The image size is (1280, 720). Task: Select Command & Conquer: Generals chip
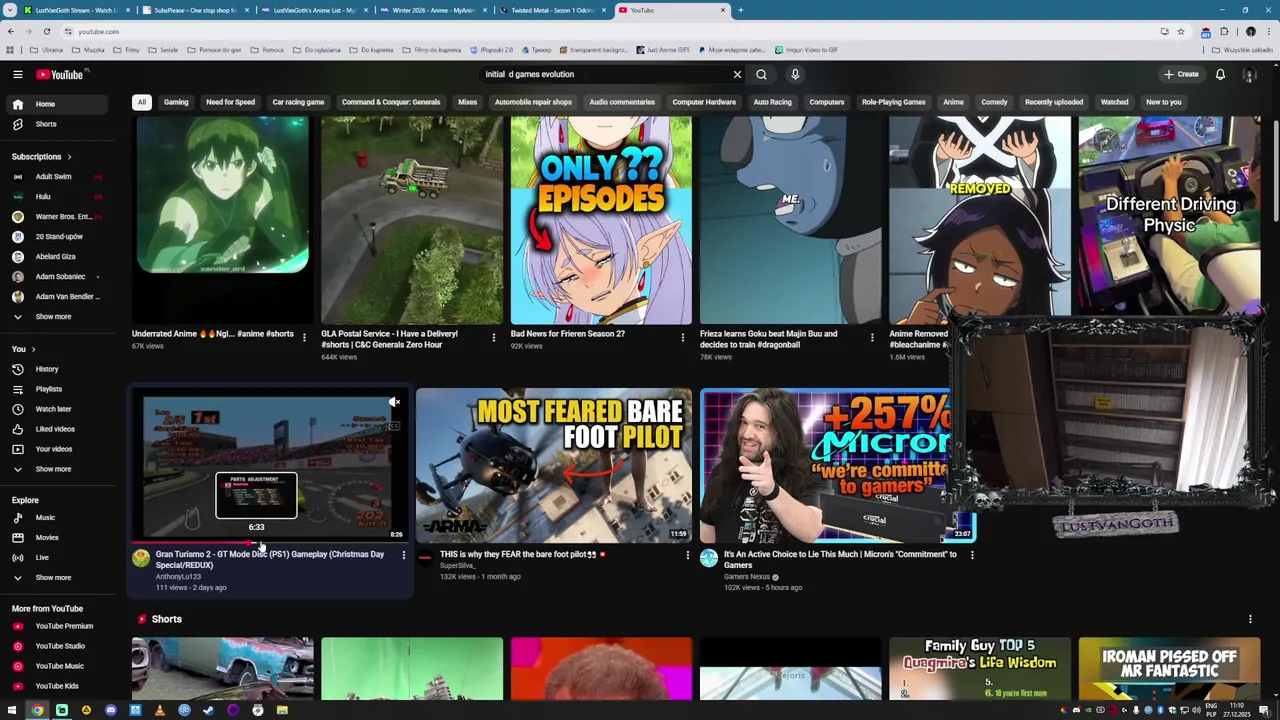pyautogui.click(x=390, y=102)
